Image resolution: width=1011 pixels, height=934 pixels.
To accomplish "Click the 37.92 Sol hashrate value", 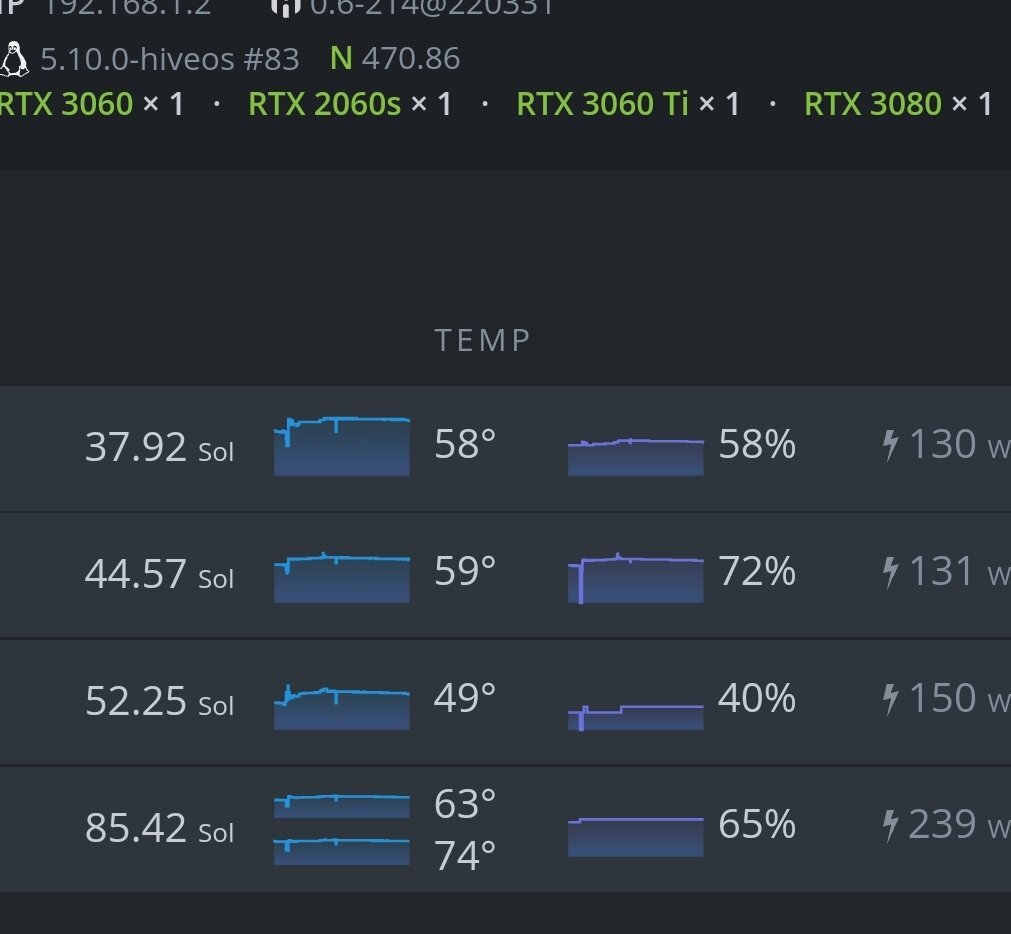I will (159, 447).
